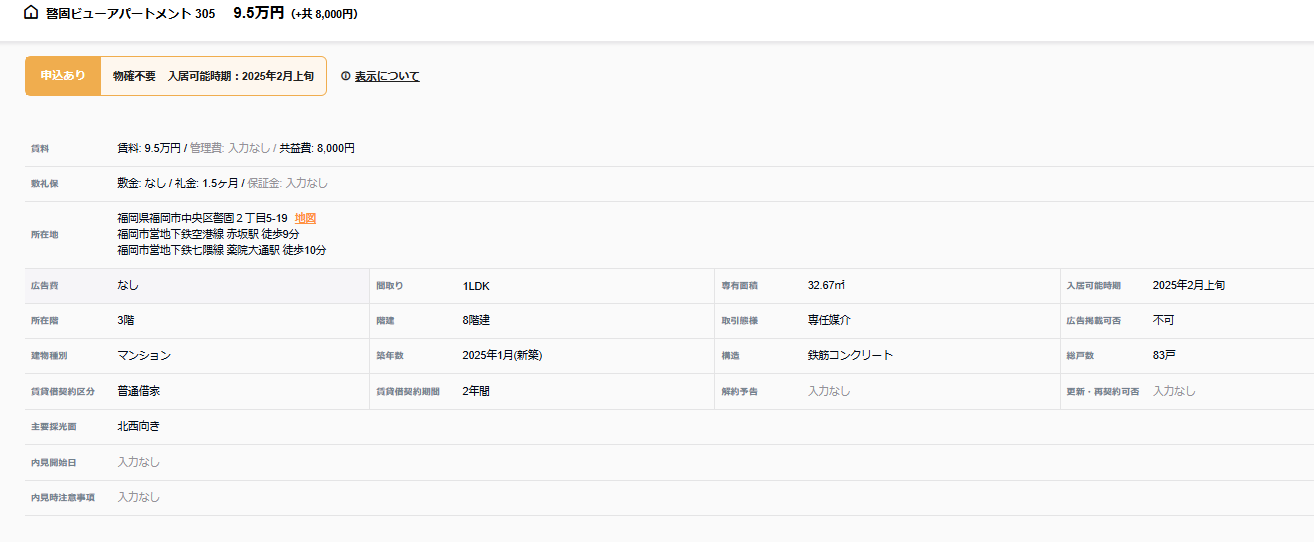Click the 更新・再契約可否 label
The height and width of the screenshot is (542, 1314).
coord(1103,392)
